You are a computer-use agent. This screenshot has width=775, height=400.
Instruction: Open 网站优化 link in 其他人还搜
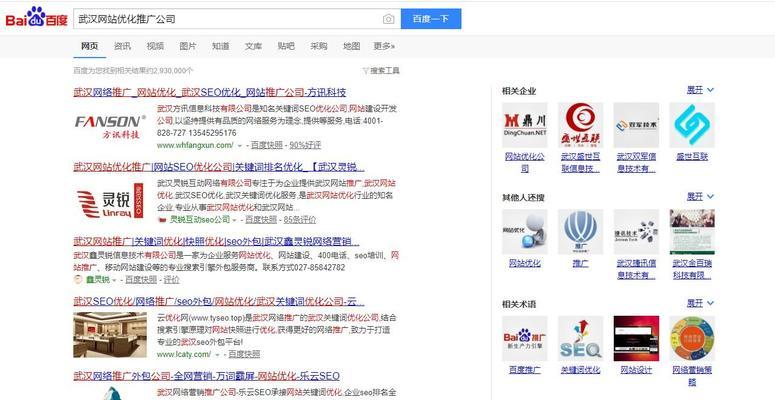[x=525, y=263]
